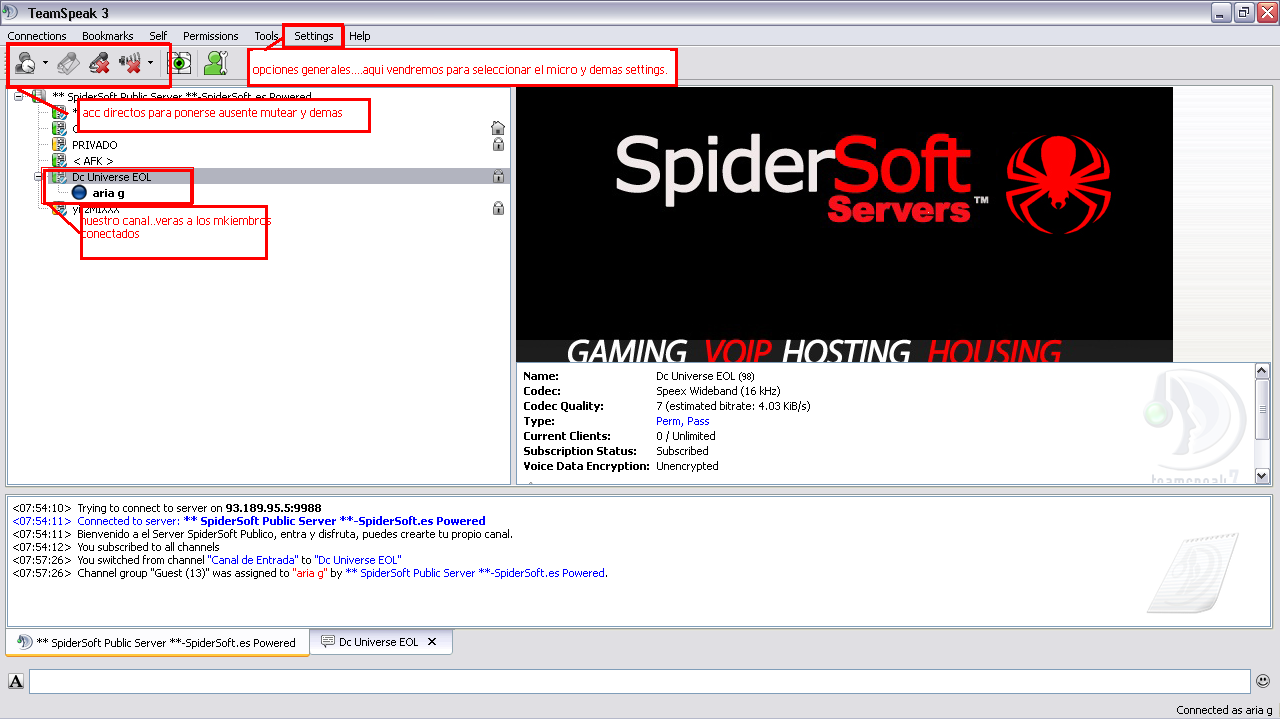This screenshot has width=1280, height=720.
Task: Click the blue status ball beside aria g
Action: pos(80,193)
